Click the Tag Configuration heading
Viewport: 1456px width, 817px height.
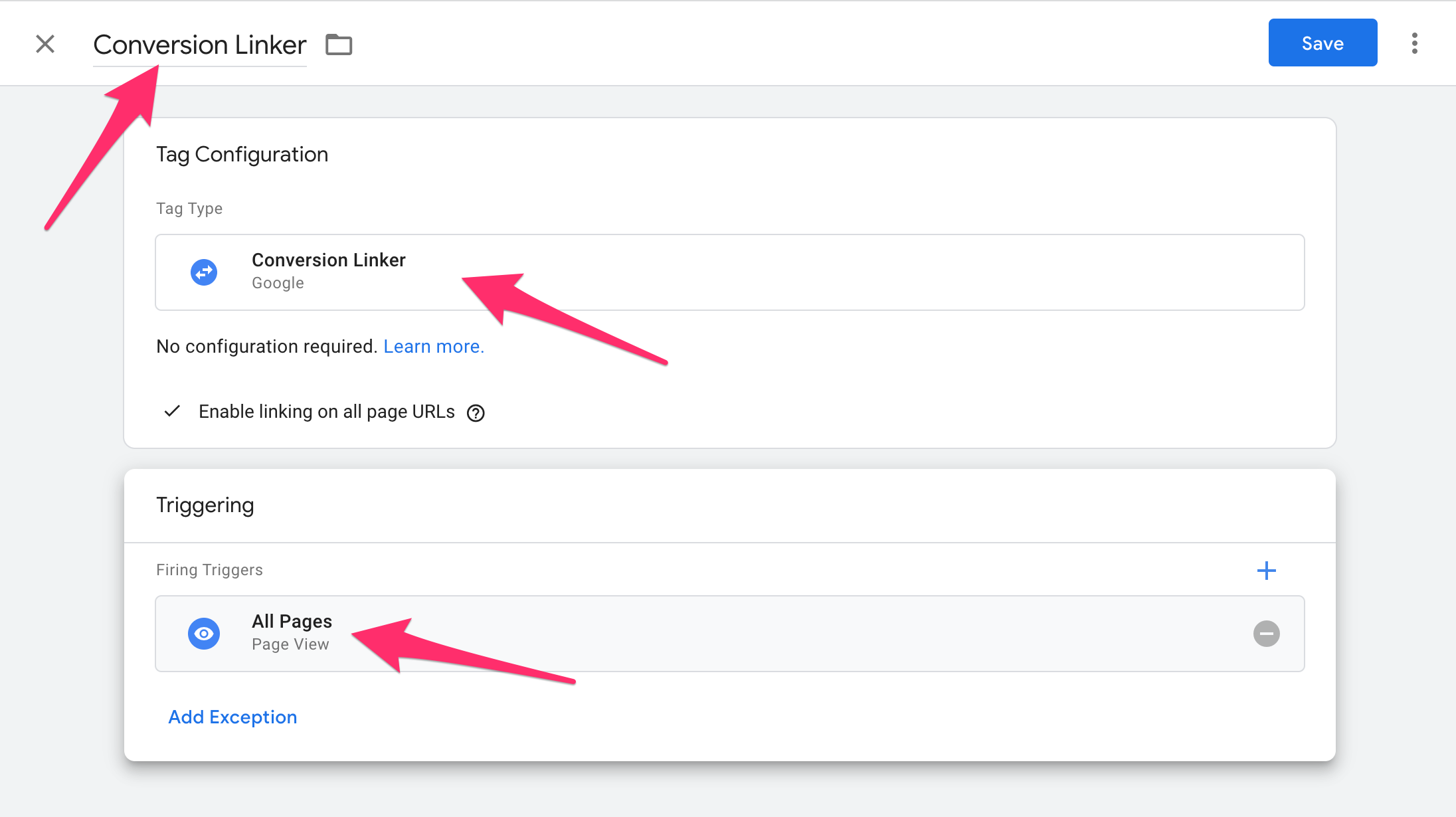242,154
